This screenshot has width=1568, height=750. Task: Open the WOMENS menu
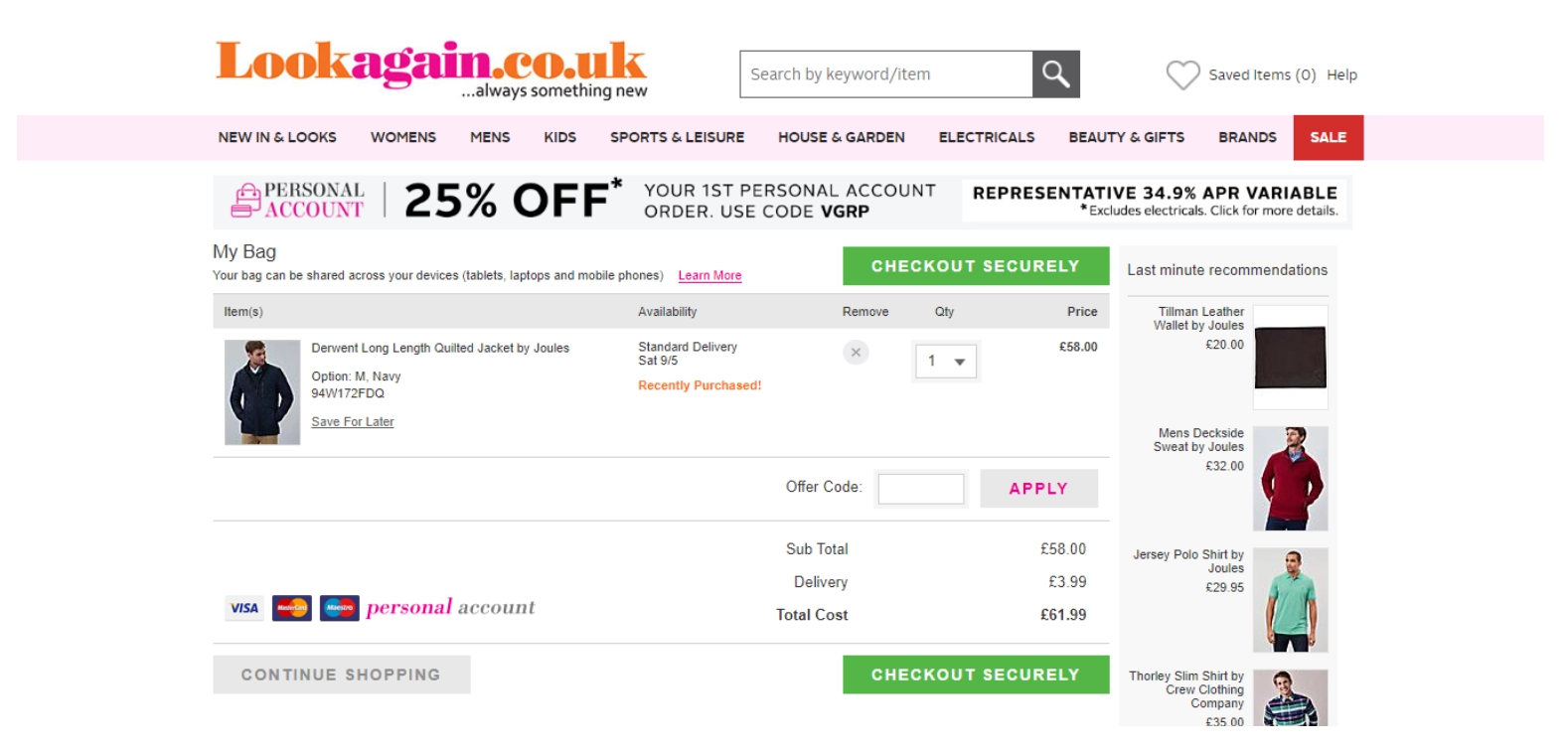403,137
